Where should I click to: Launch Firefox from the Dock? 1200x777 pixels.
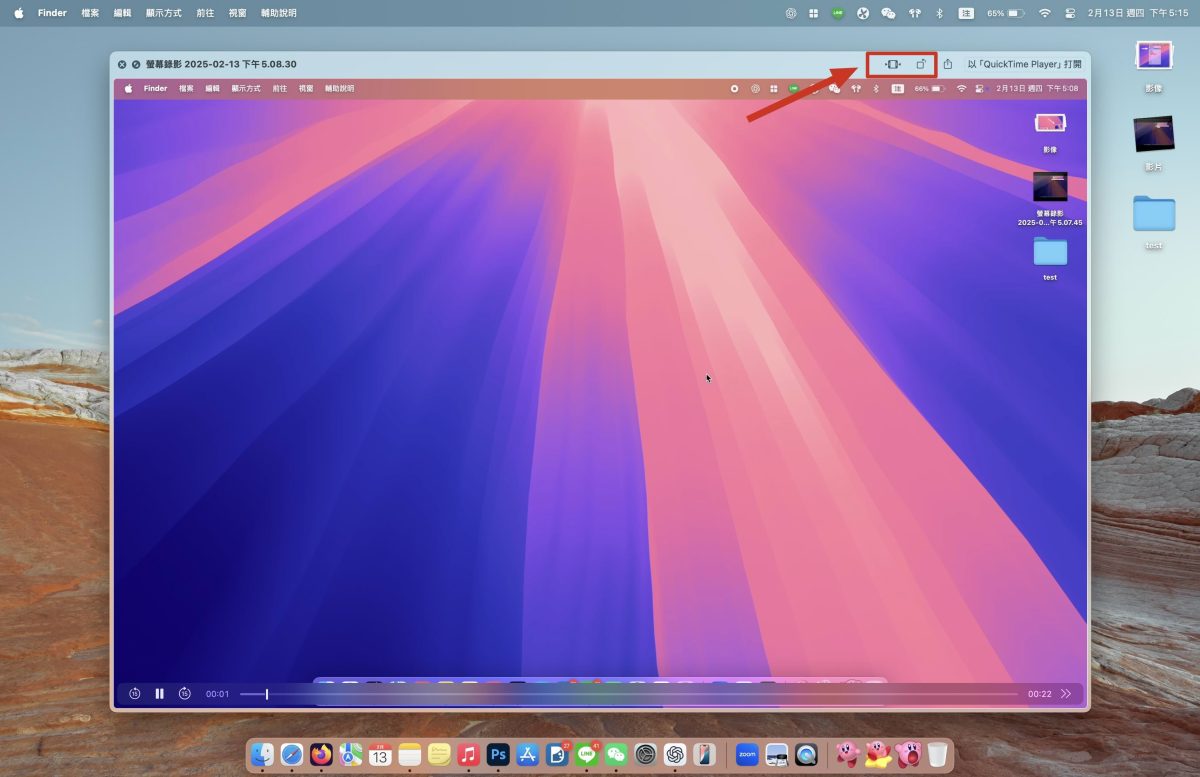321,754
